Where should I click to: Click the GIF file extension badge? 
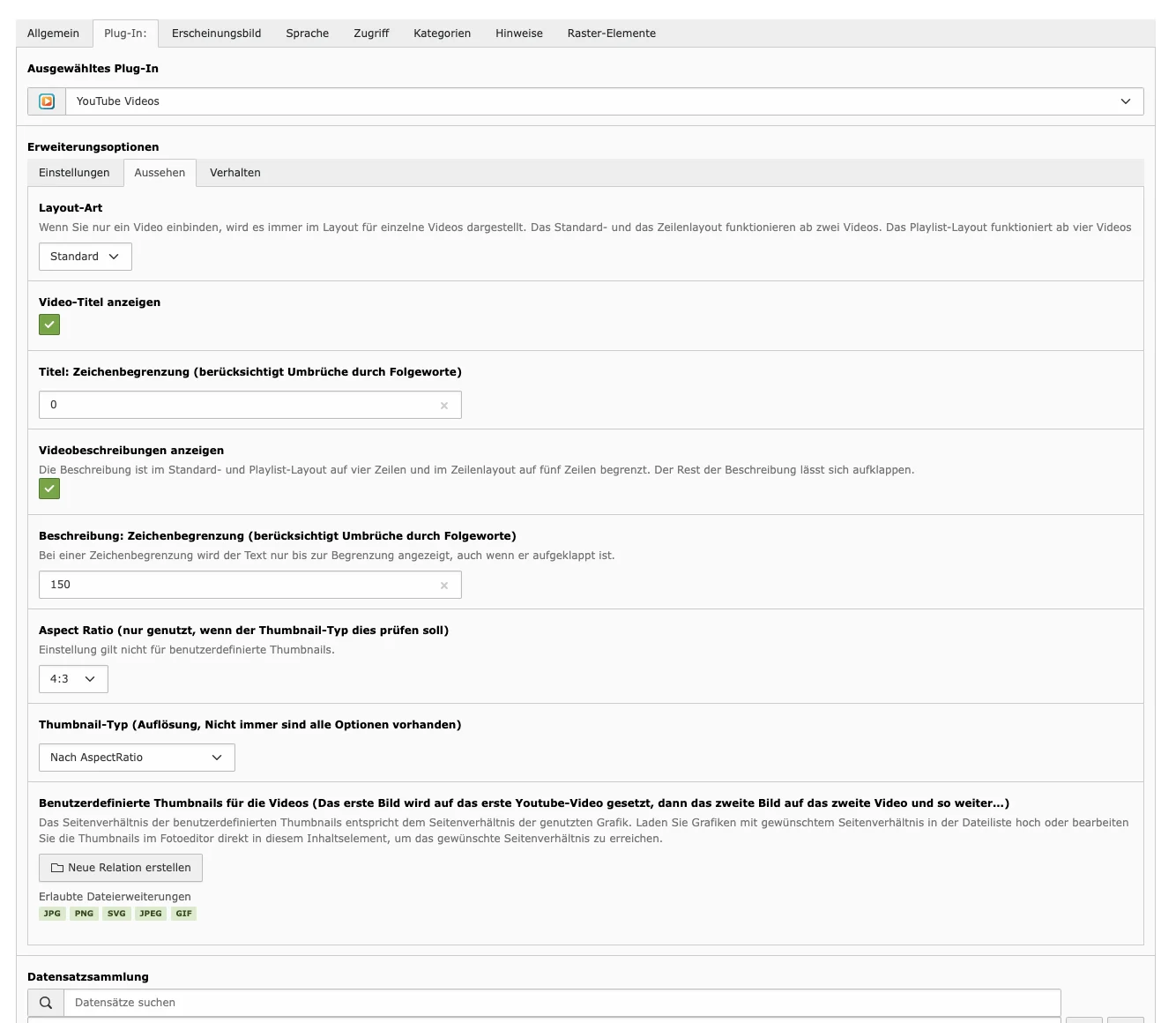pyautogui.click(x=183, y=914)
